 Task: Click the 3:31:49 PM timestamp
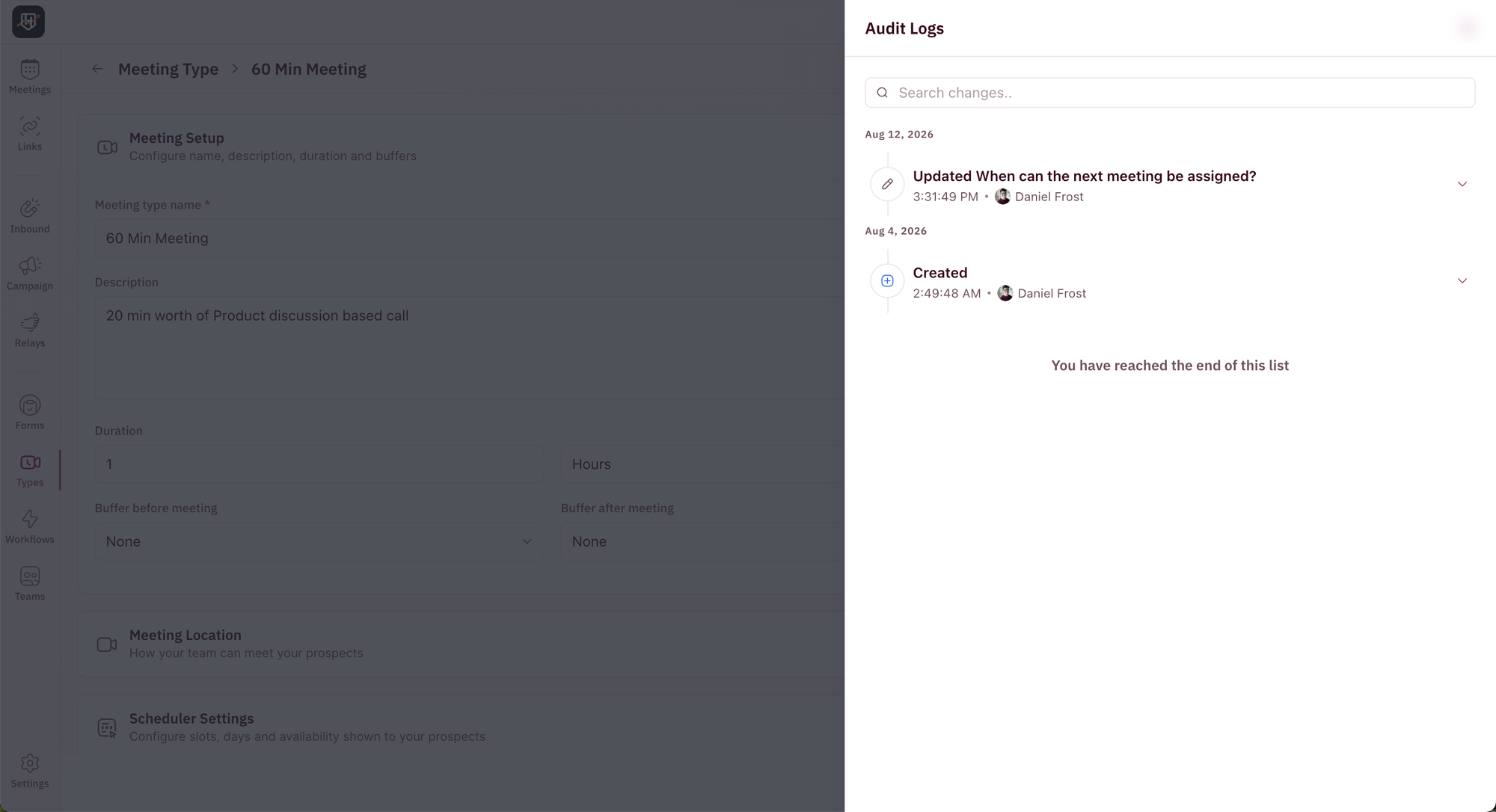(945, 197)
